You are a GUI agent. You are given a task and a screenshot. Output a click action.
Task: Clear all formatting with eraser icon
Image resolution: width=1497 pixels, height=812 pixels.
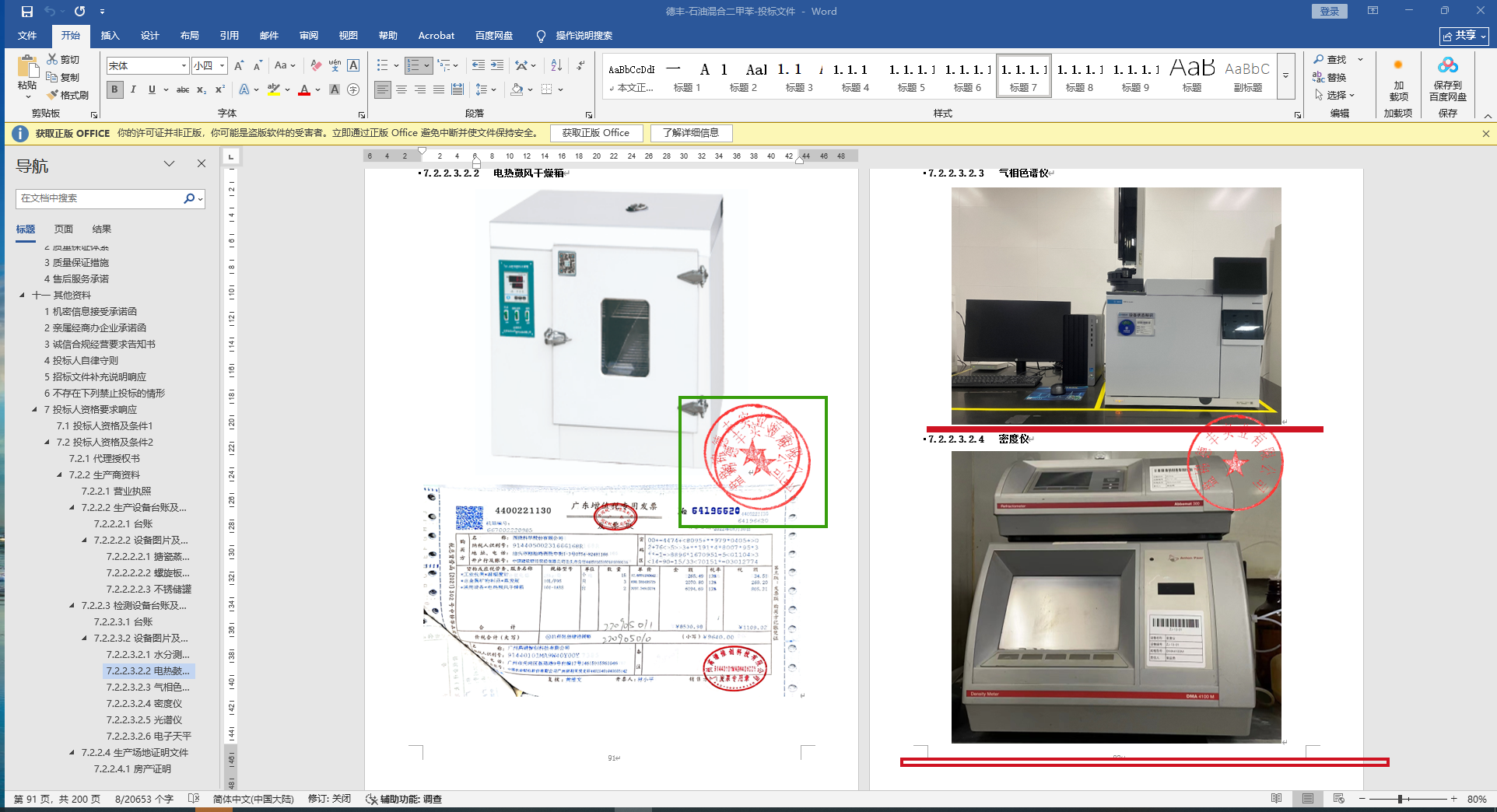pyautogui.click(x=316, y=66)
